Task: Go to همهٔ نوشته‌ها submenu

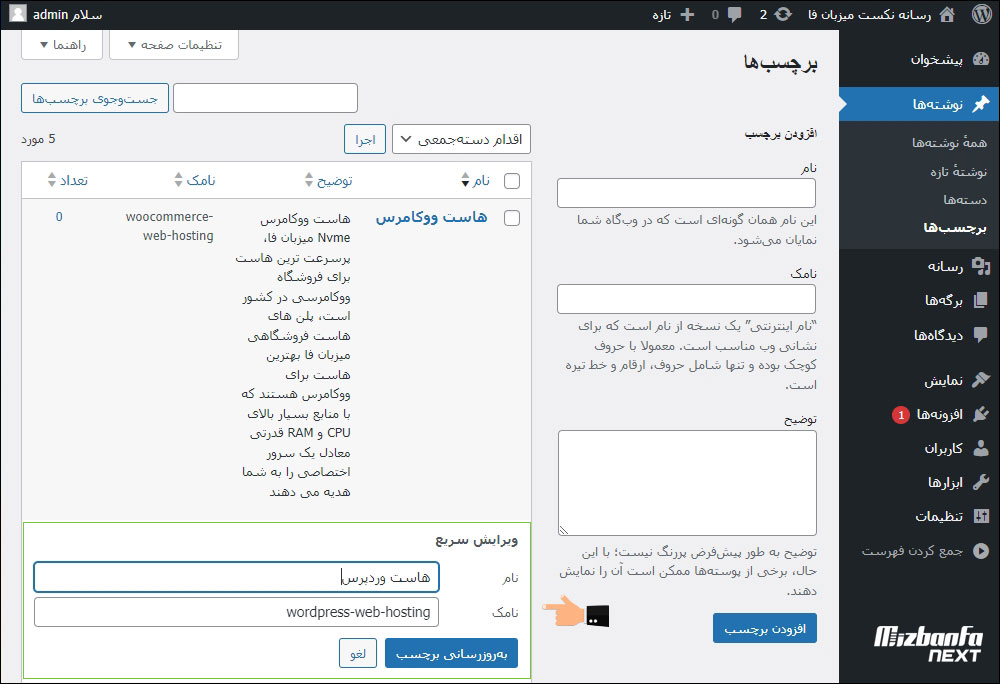Action: 949,142
